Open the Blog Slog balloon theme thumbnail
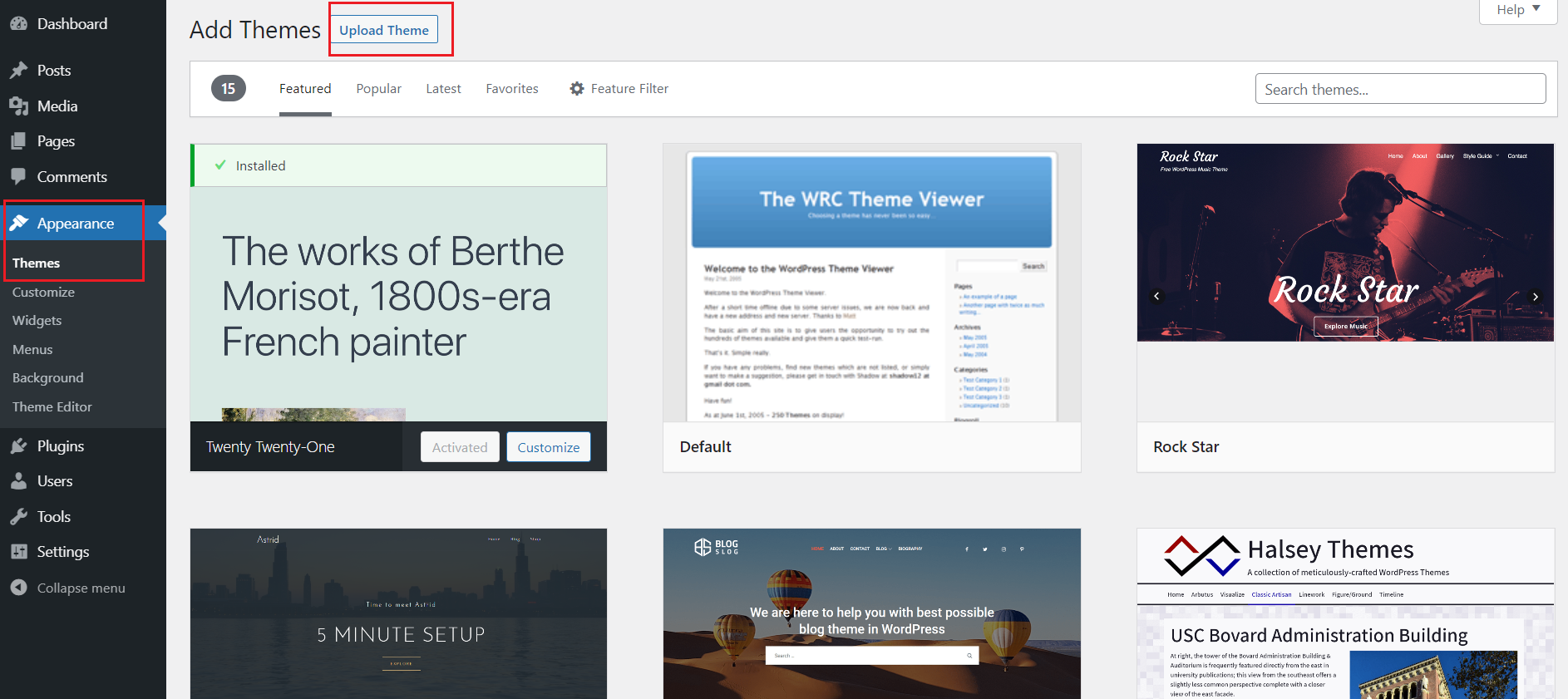 pyautogui.click(x=872, y=613)
